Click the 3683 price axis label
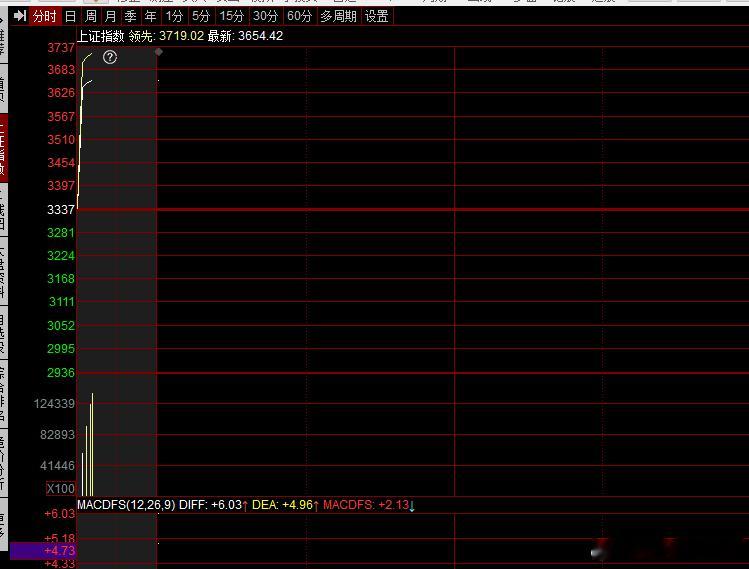 61,69
